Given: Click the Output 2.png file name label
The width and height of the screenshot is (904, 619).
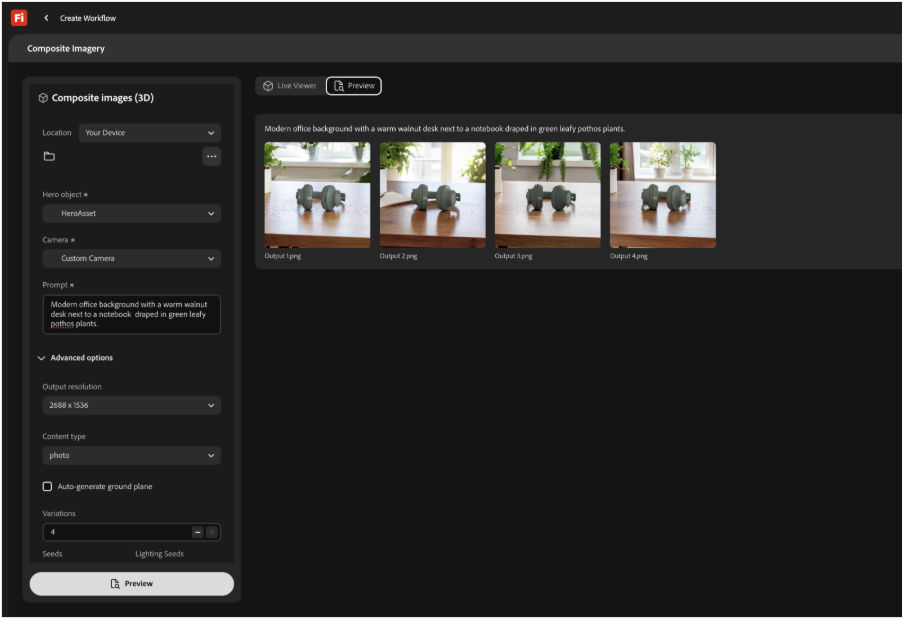Looking at the screenshot, I should coord(398,256).
